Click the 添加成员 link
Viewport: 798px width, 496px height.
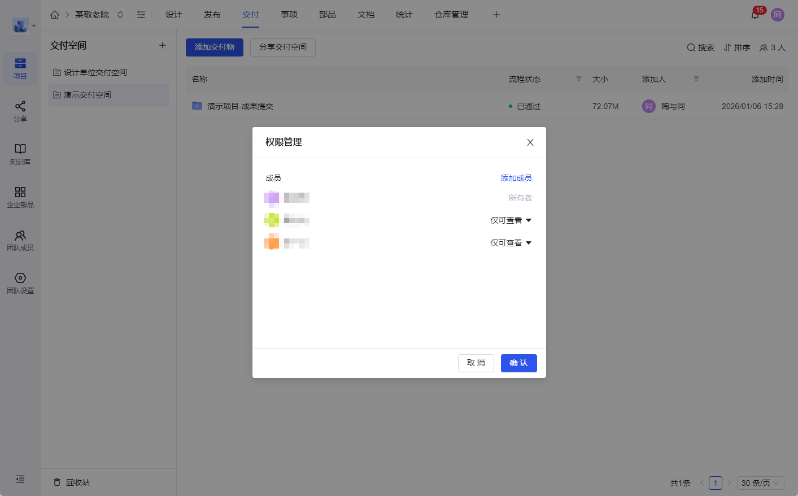(516, 177)
